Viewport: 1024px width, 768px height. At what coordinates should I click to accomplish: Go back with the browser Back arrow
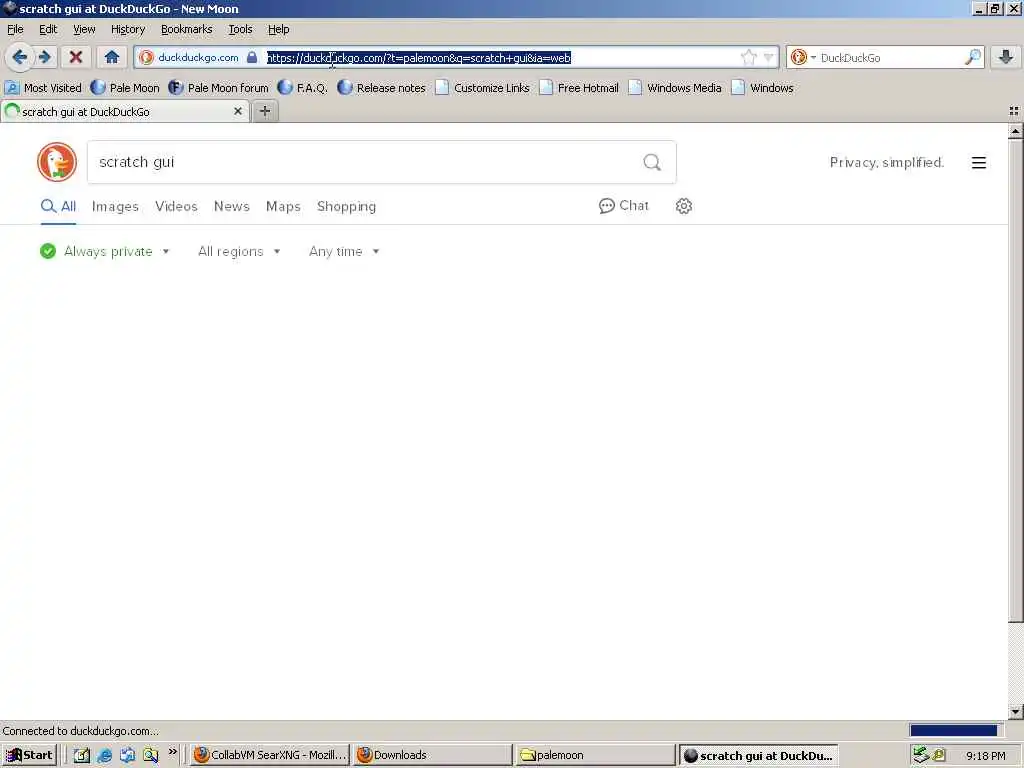pos(20,57)
